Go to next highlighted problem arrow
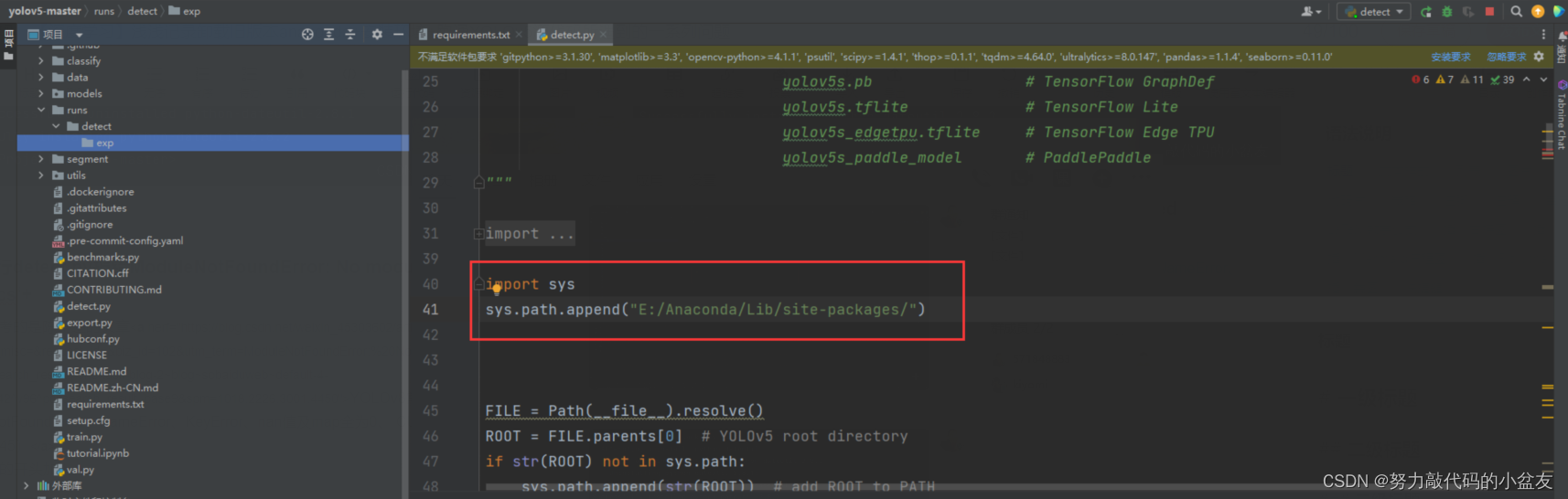Screen dimensions: 1568x499 tap(1544, 80)
